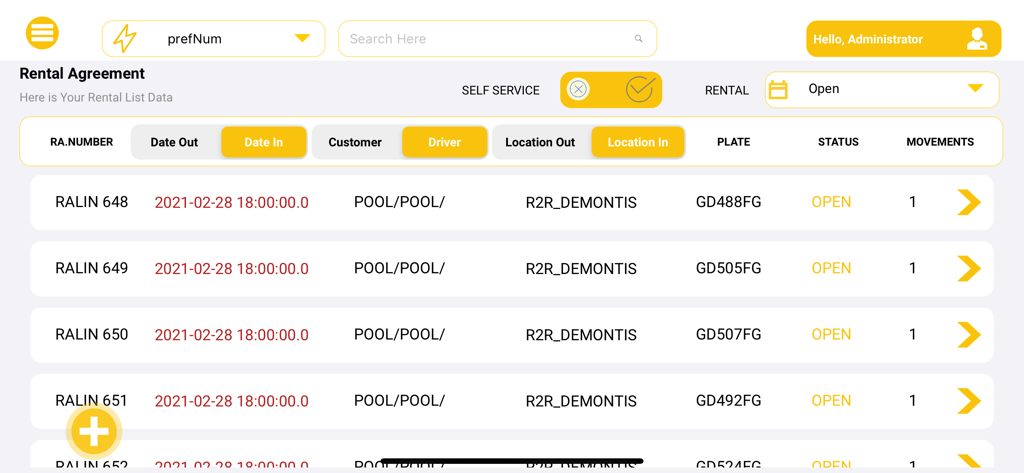
Task: Click the movements count in RALIN 649 row
Action: point(912,268)
